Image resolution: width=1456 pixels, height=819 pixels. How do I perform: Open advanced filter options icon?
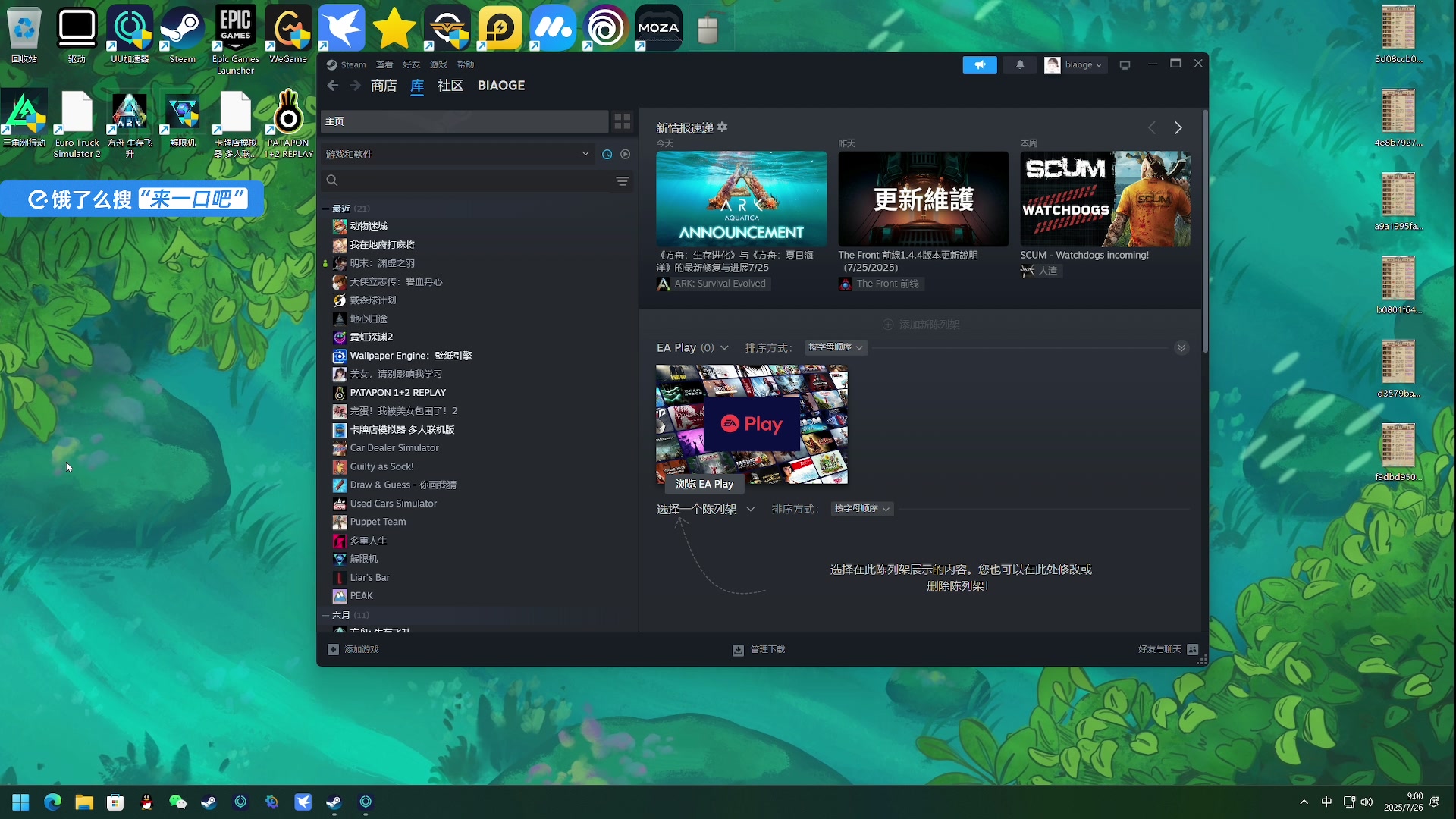(x=623, y=181)
